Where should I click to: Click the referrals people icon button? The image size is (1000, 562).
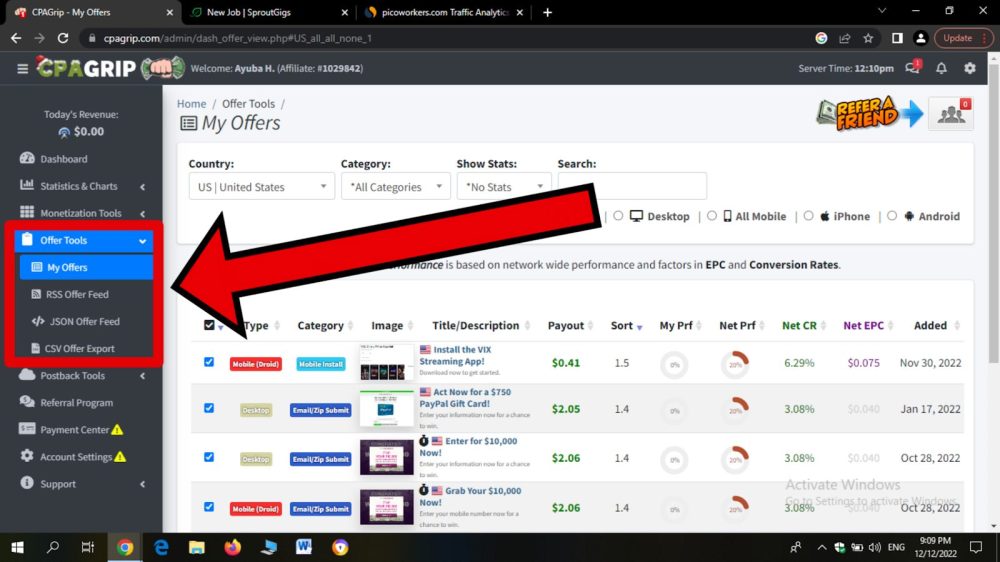951,114
